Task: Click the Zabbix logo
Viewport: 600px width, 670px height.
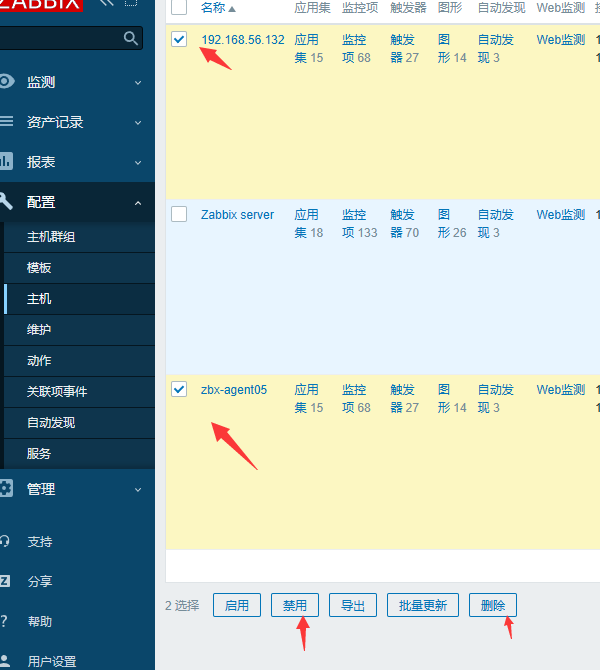Action: [x=41, y=5]
